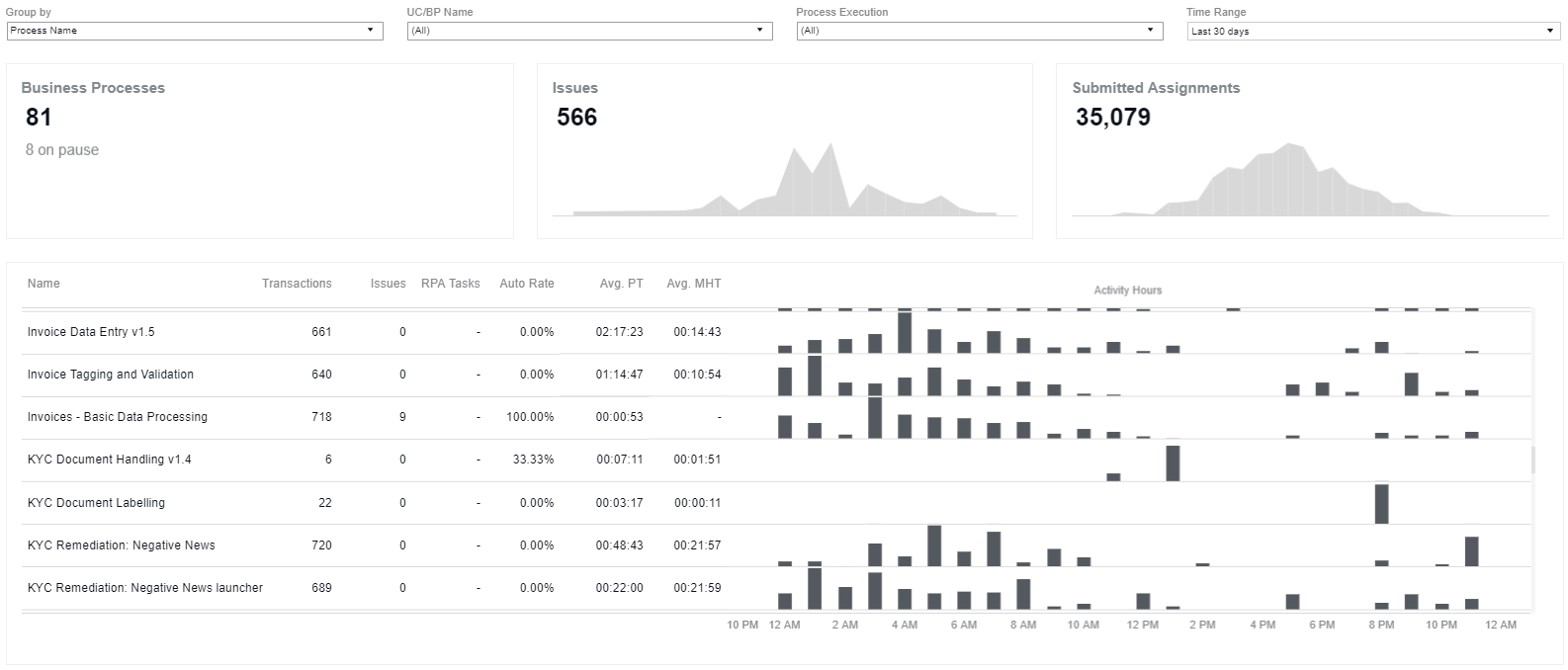Expand the UC/BP Name filter
1568x670 pixels.
[x=589, y=31]
